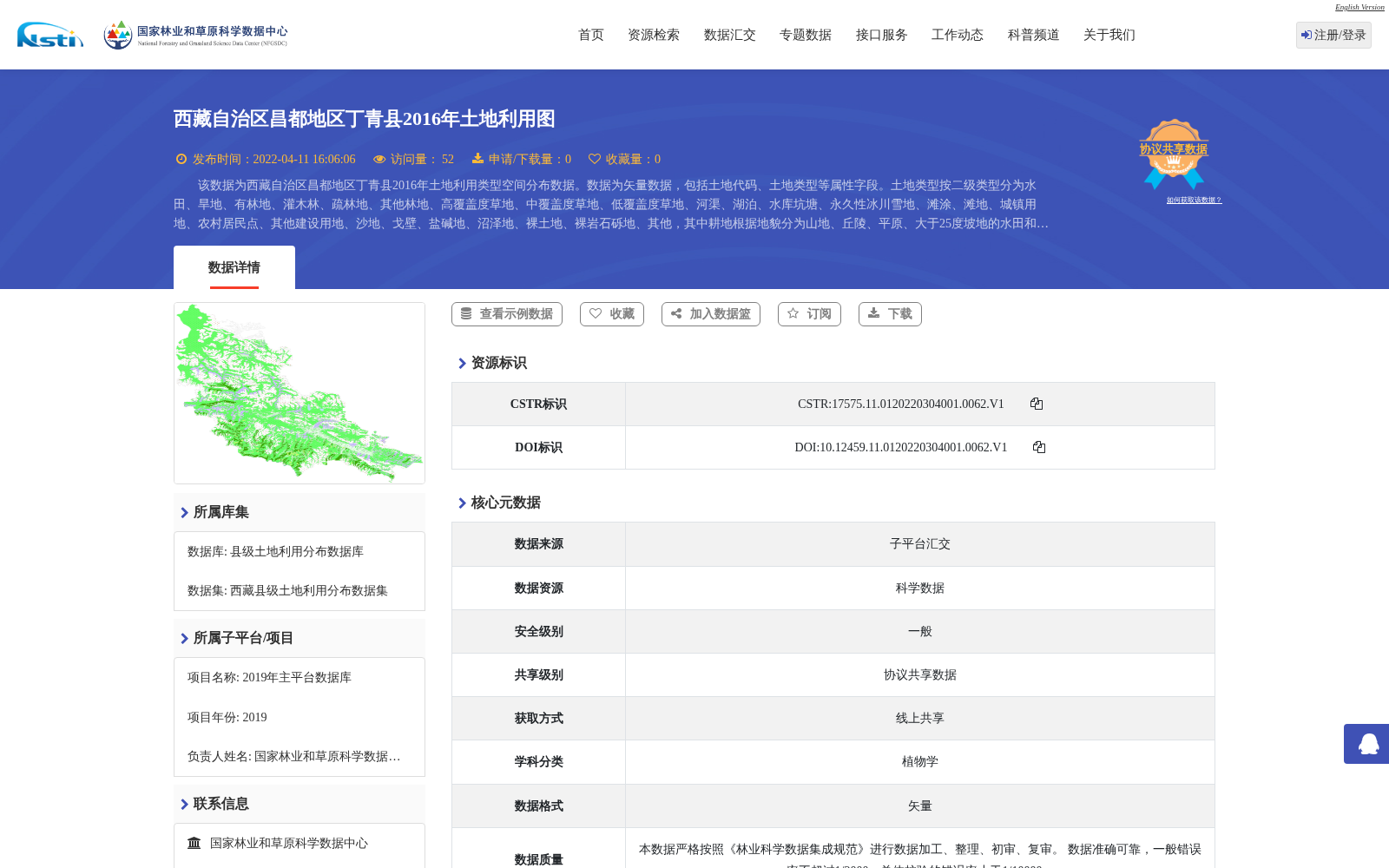Viewport: 1389px width, 868px height.
Task: Click the chevron next to 所属子平台/项目
Action: (184, 639)
